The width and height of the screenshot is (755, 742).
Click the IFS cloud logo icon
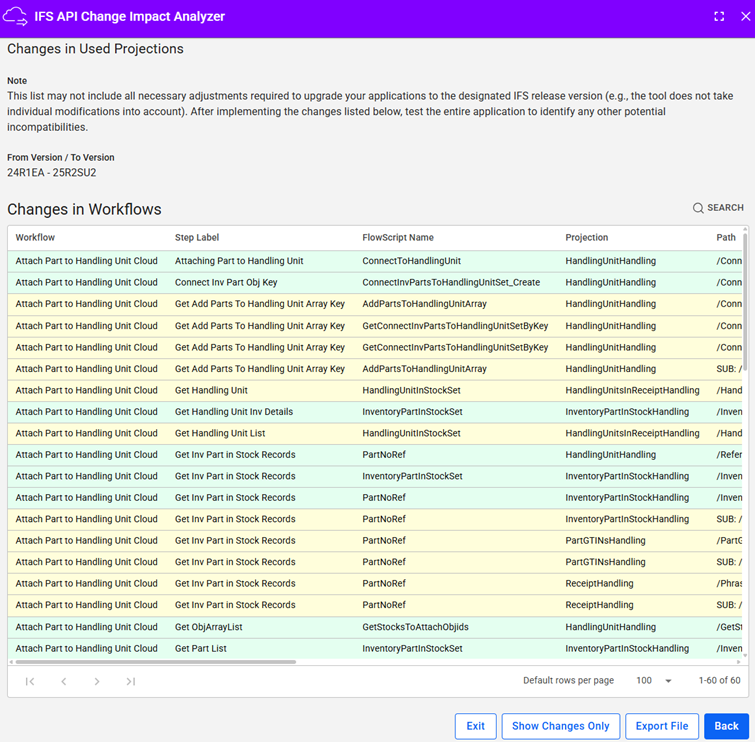point(16,17)
